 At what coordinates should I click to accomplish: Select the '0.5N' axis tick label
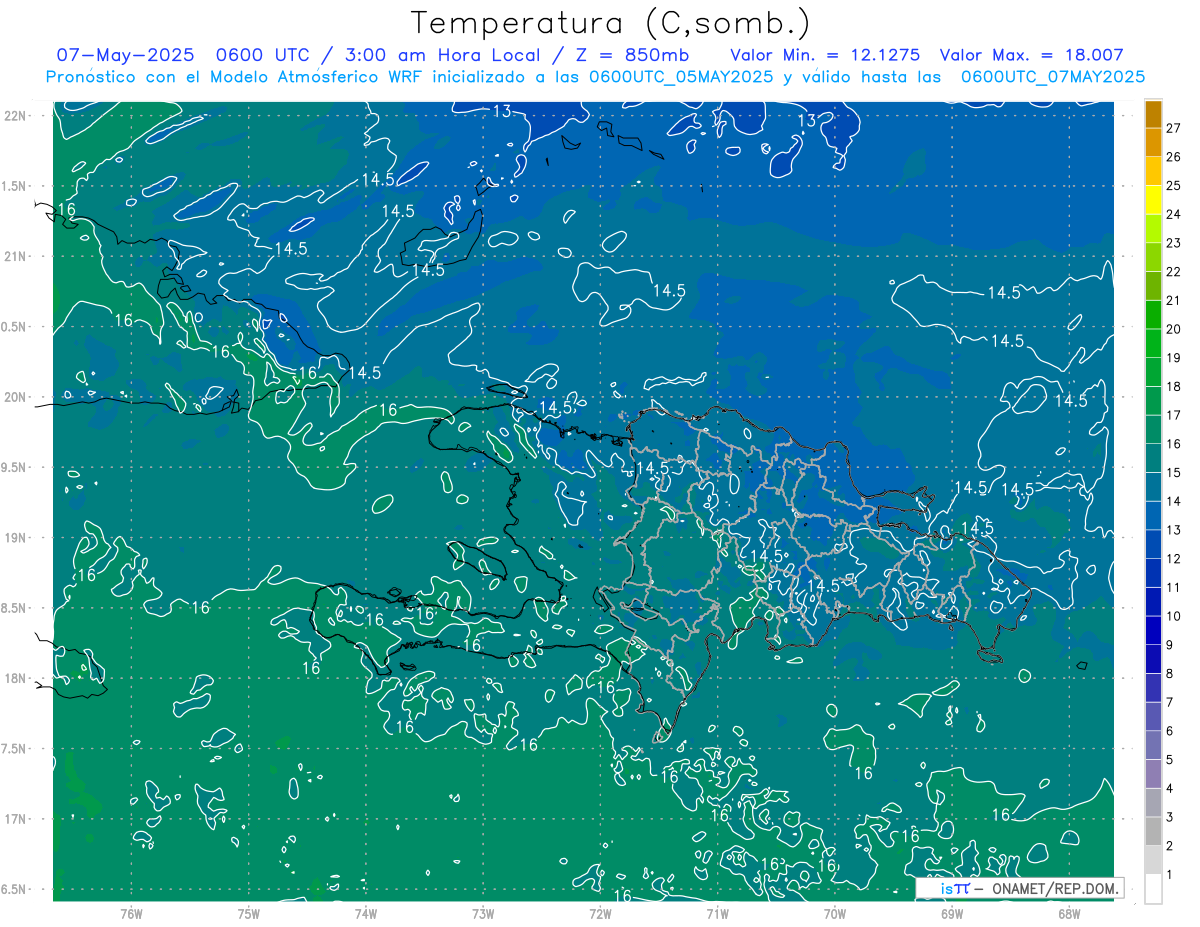tap(15, 327)
